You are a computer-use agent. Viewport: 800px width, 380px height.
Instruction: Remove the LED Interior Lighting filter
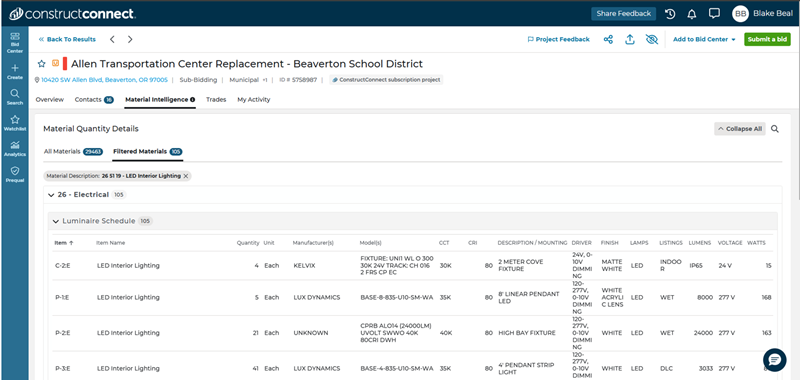point(186,176)
